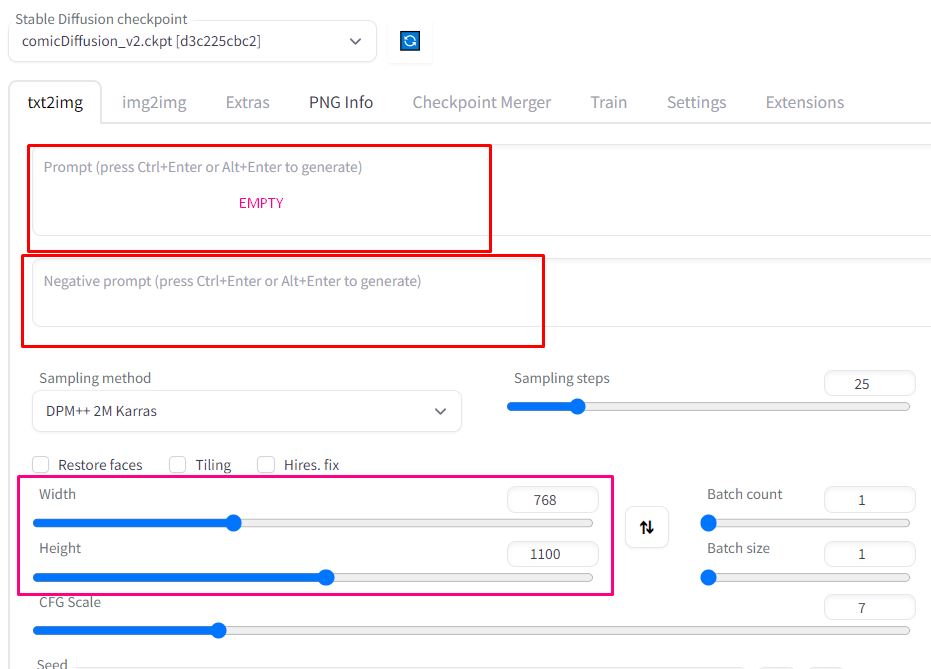Click into the Prompt text box
Viewport: 931px width, 669px height.
point(482,191)
